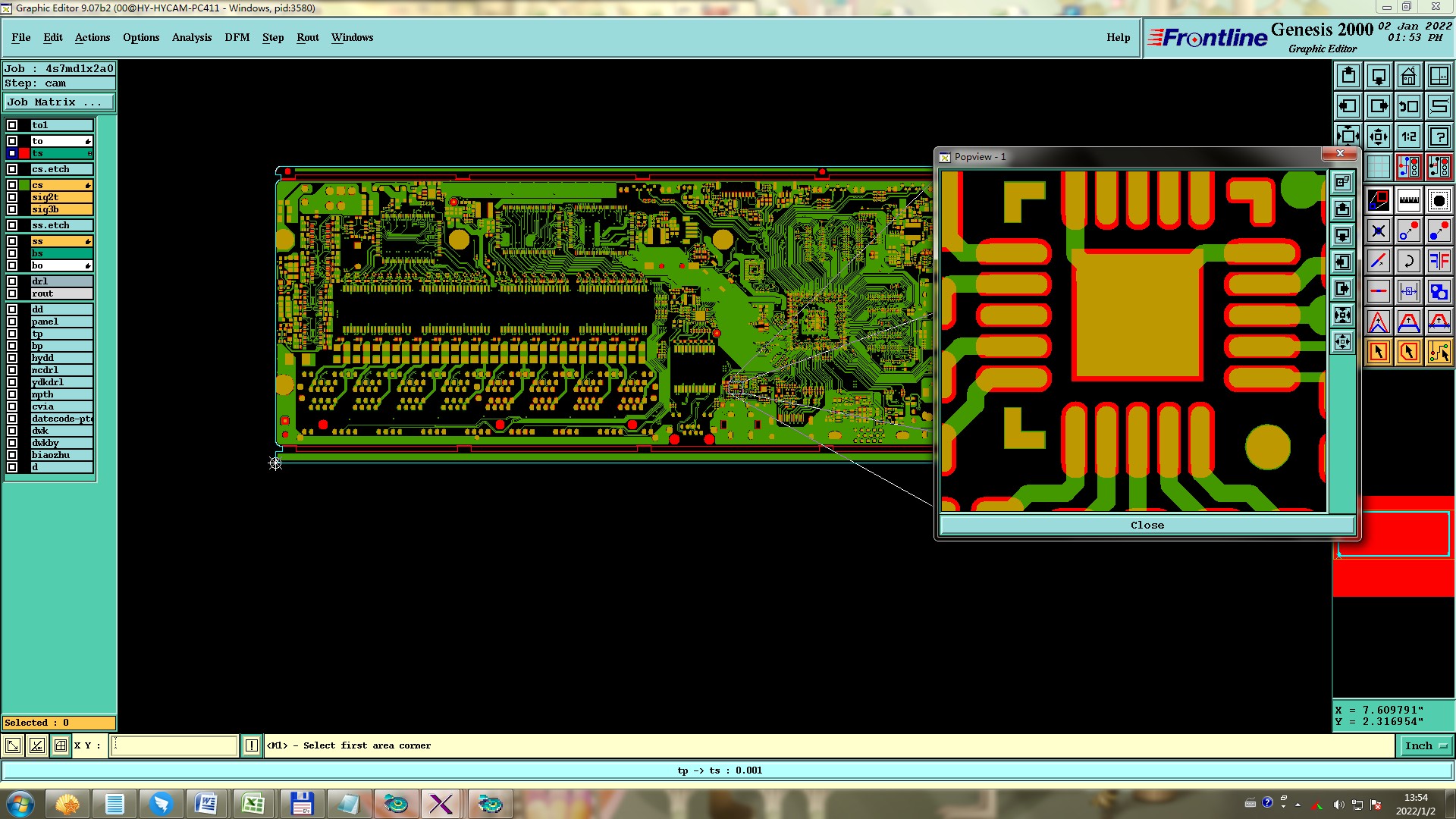Screen dimensions: 1456x819
Task: Open the Analysis menu
Action: coord(191,37)
